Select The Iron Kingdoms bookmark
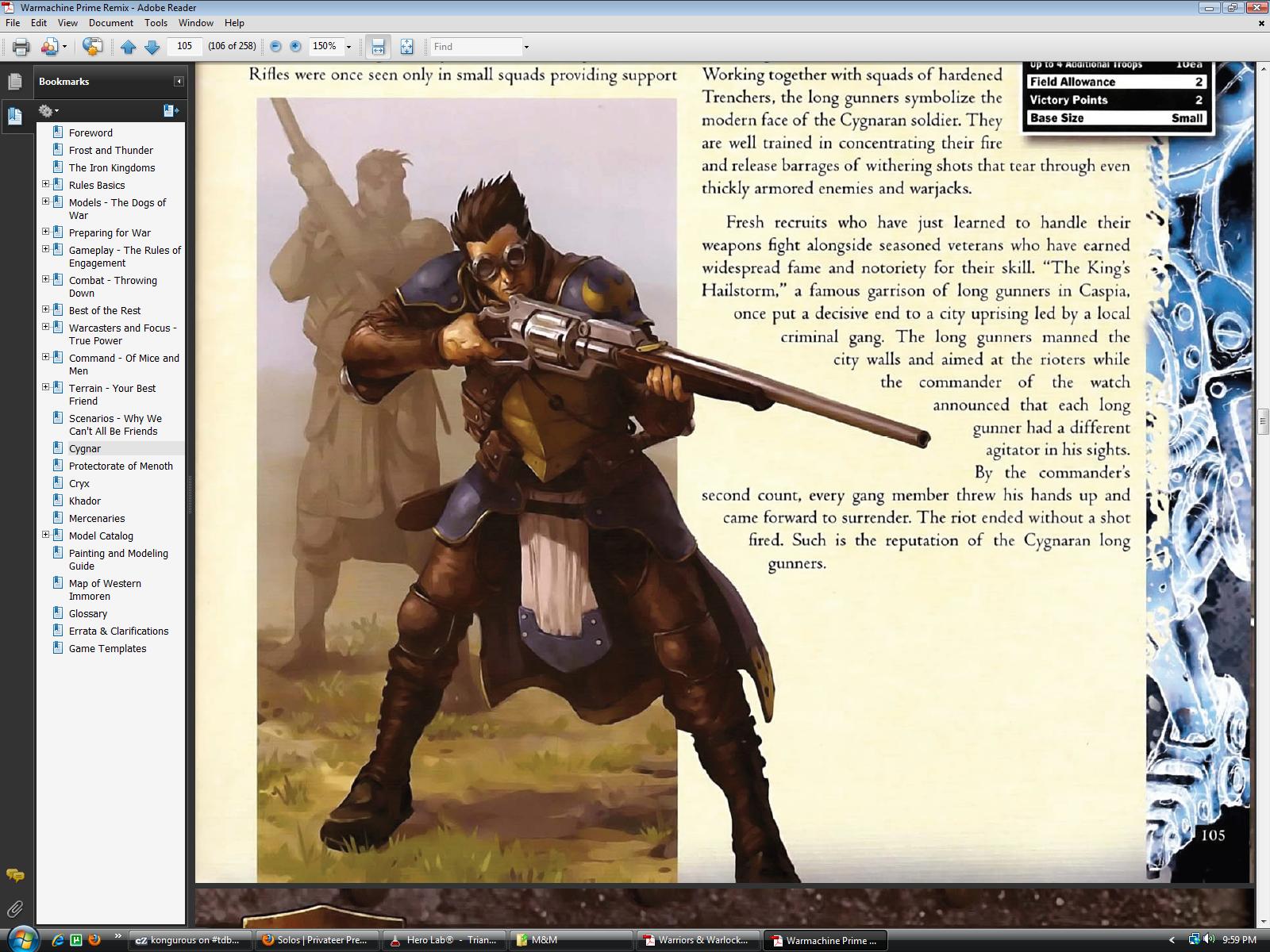1270x952 pixels. (x=112, y=168)
